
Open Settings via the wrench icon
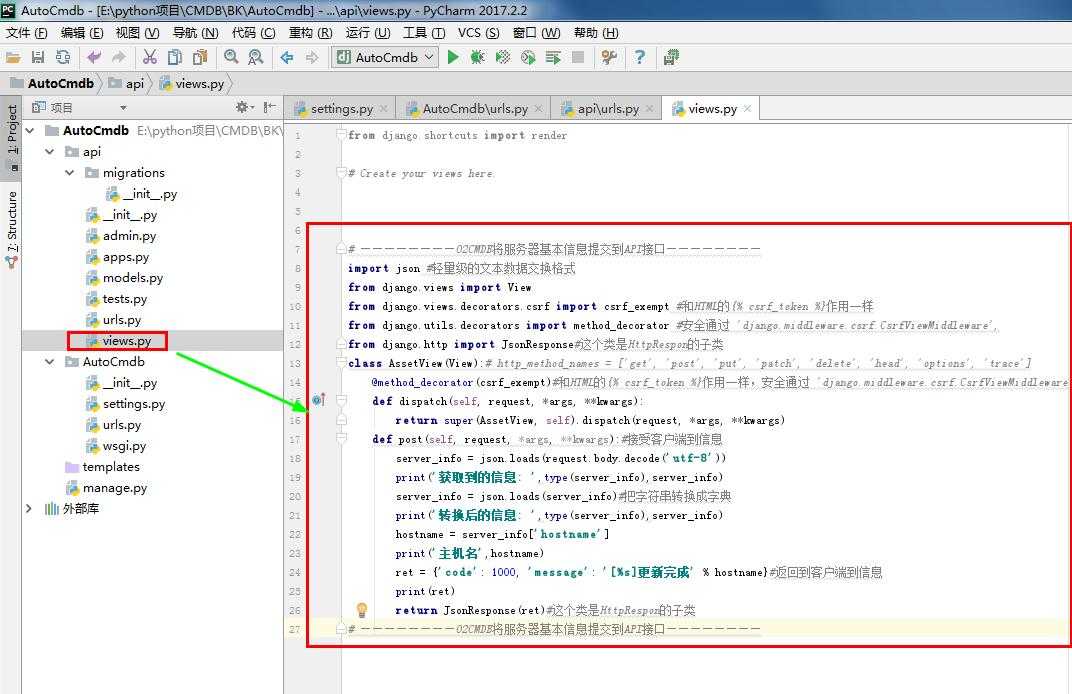click(x=608, y=57)
